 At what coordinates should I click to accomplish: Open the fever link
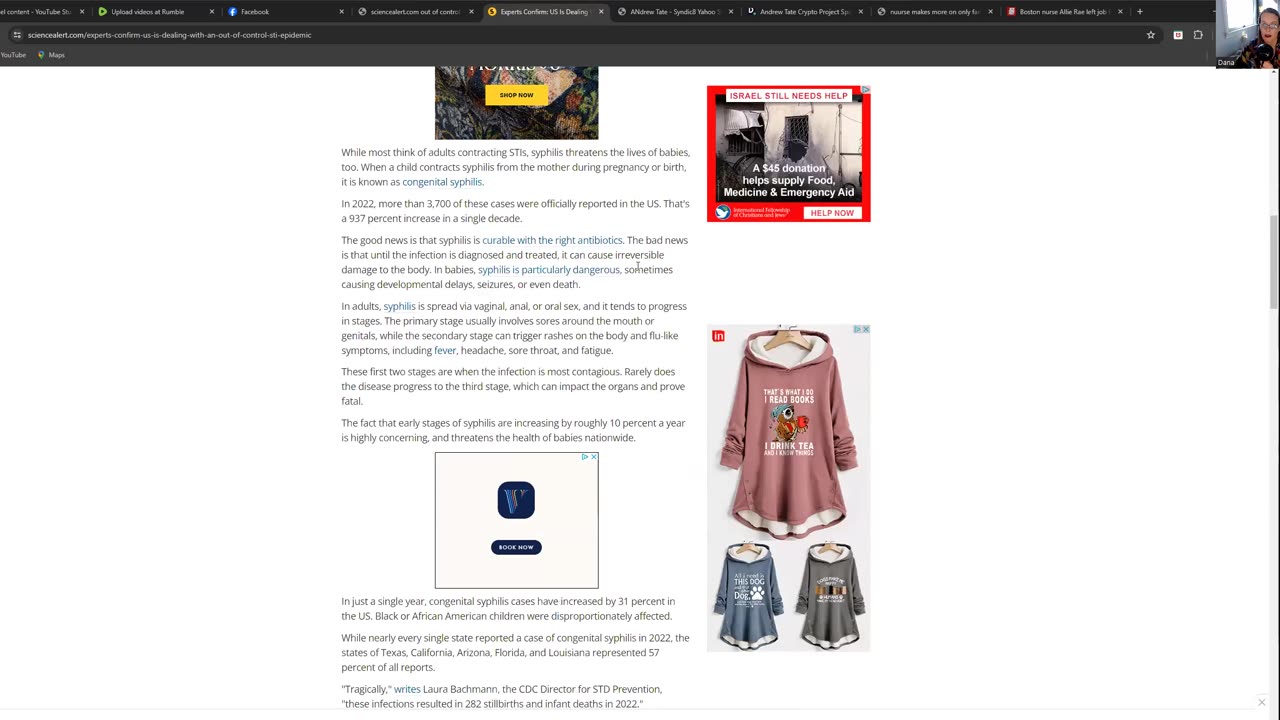[x=445, y=350]
